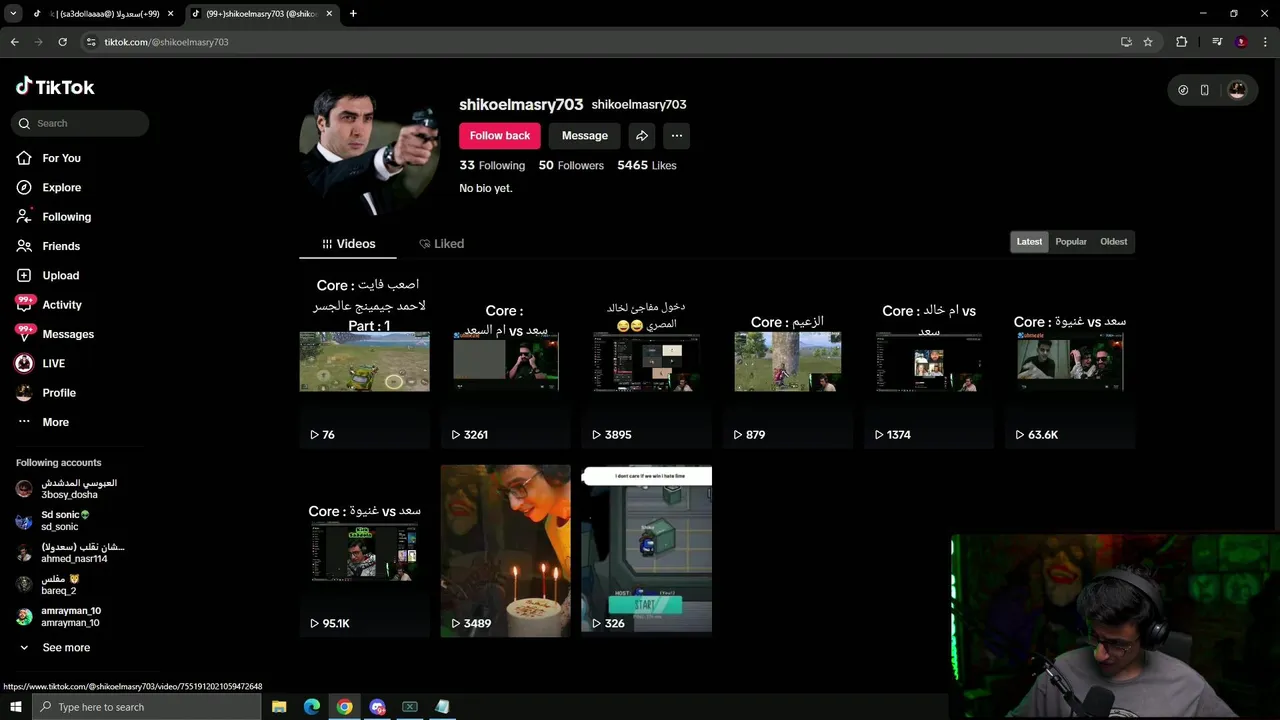The image size is (1280, 720).
Task: Click the TikTok logo
Action: point(55,87)
